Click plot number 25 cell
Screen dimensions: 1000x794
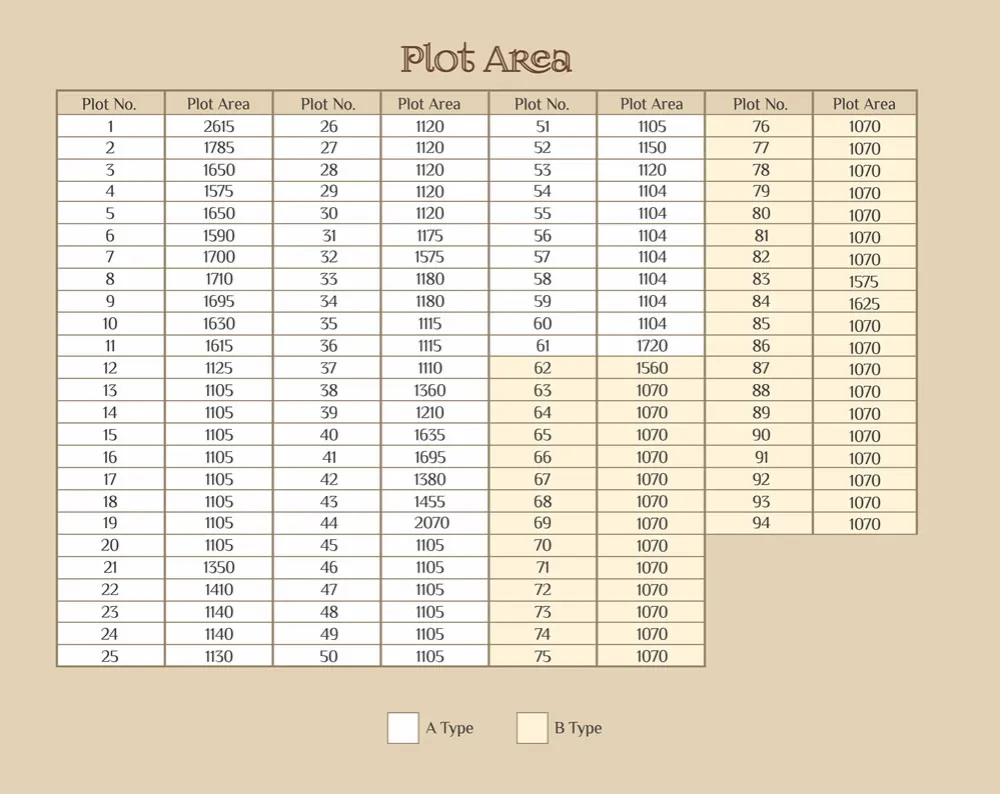(x=110, y=656)
